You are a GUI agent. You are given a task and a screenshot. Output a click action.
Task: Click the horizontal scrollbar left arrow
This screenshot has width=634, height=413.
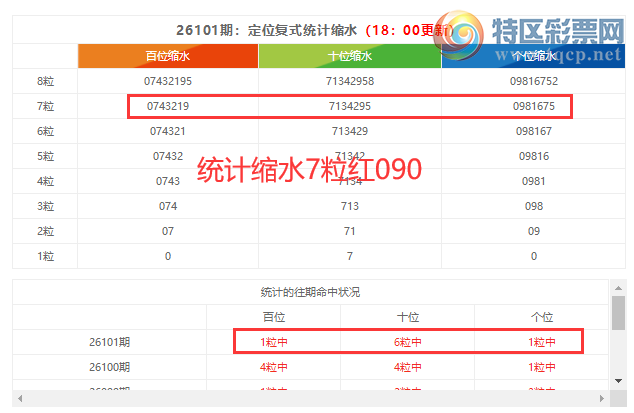20,399
